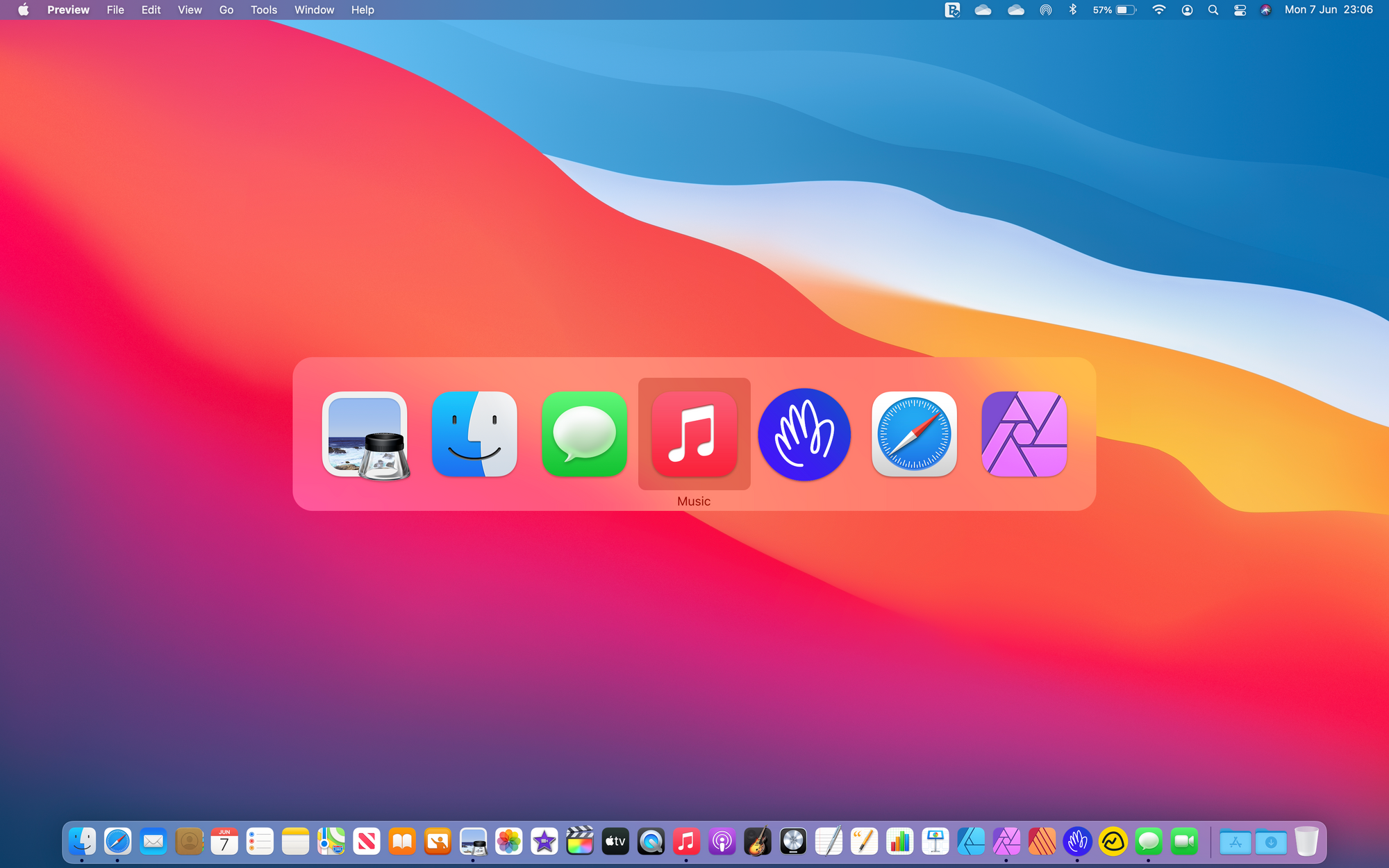Launch Safari from the Dock
This screenshot has width=1389, height=868.
pyautogui.click(x=117, y=842)
